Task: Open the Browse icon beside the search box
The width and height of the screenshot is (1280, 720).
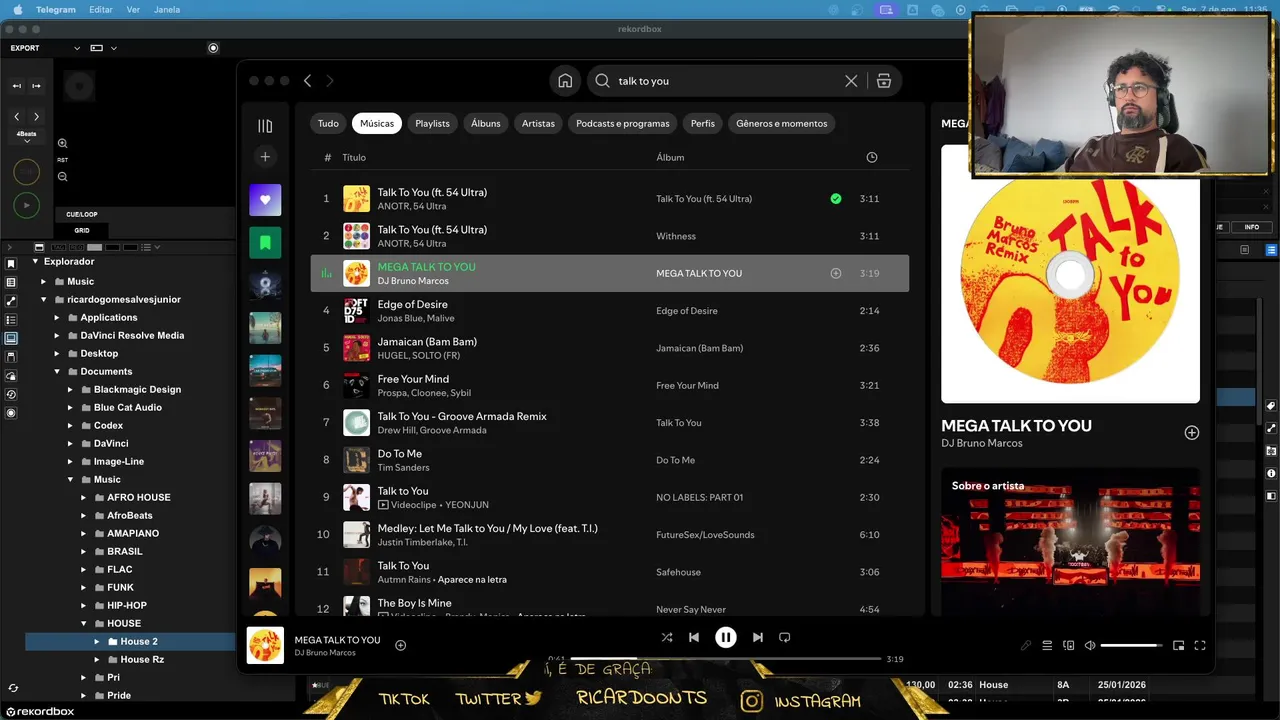Action: (x=884, y=81)
